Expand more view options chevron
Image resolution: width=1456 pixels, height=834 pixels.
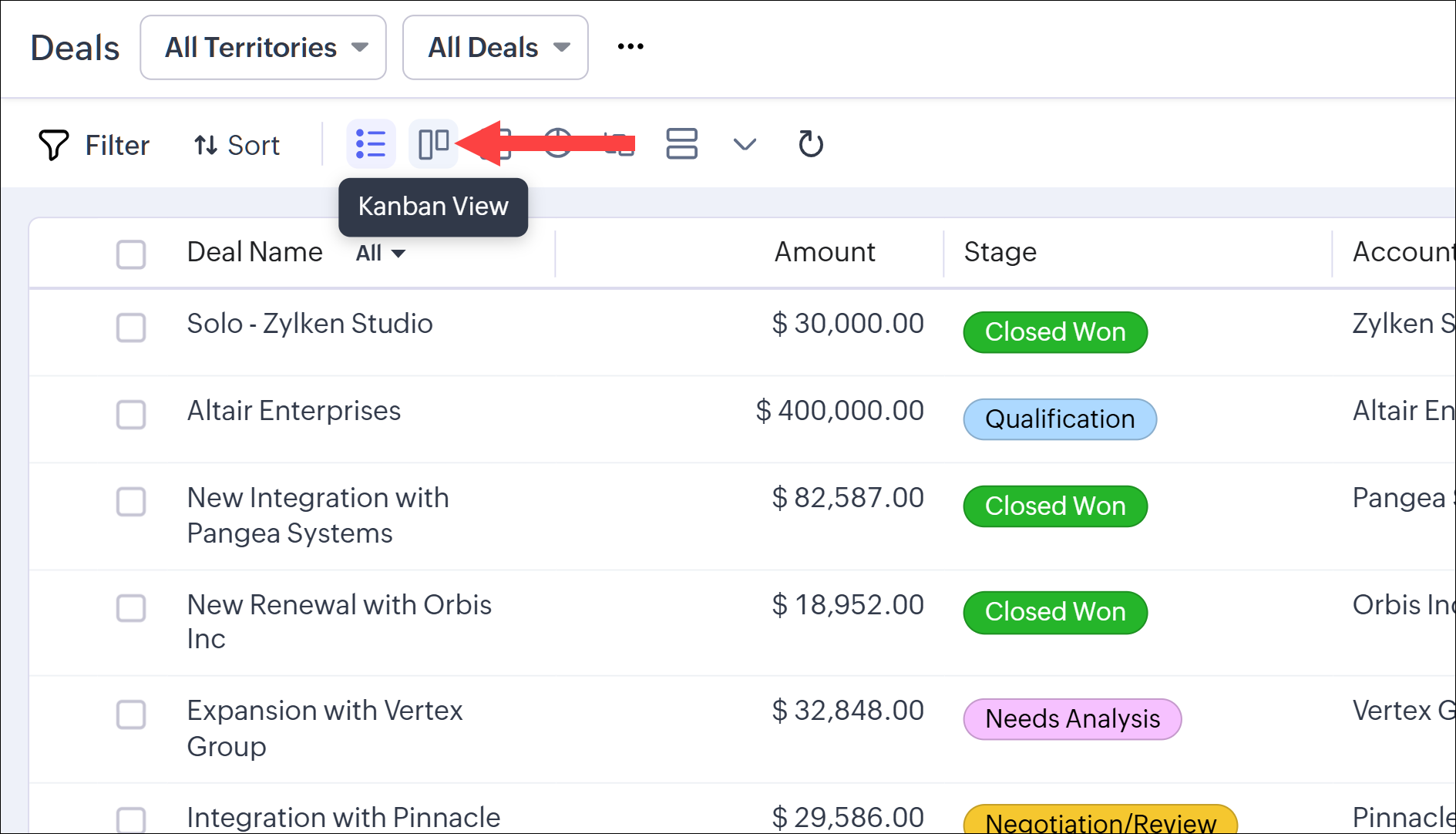[745, 144]
